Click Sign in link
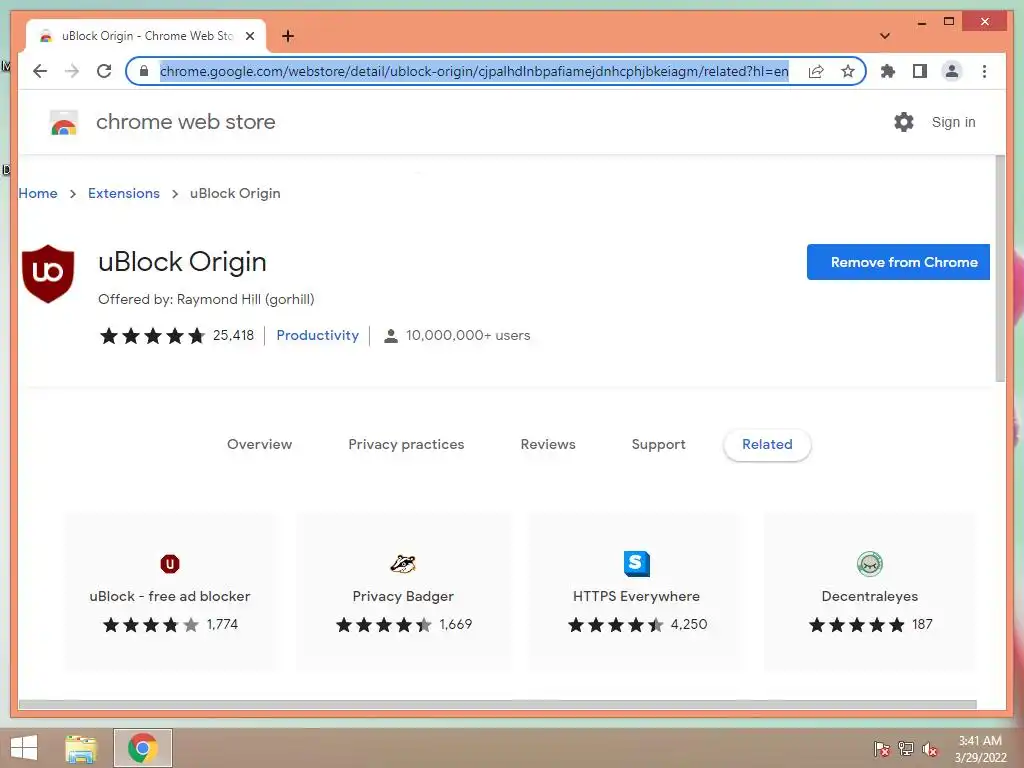The height and width of the screenshot is (768, 1024). (x=953, y=122)
